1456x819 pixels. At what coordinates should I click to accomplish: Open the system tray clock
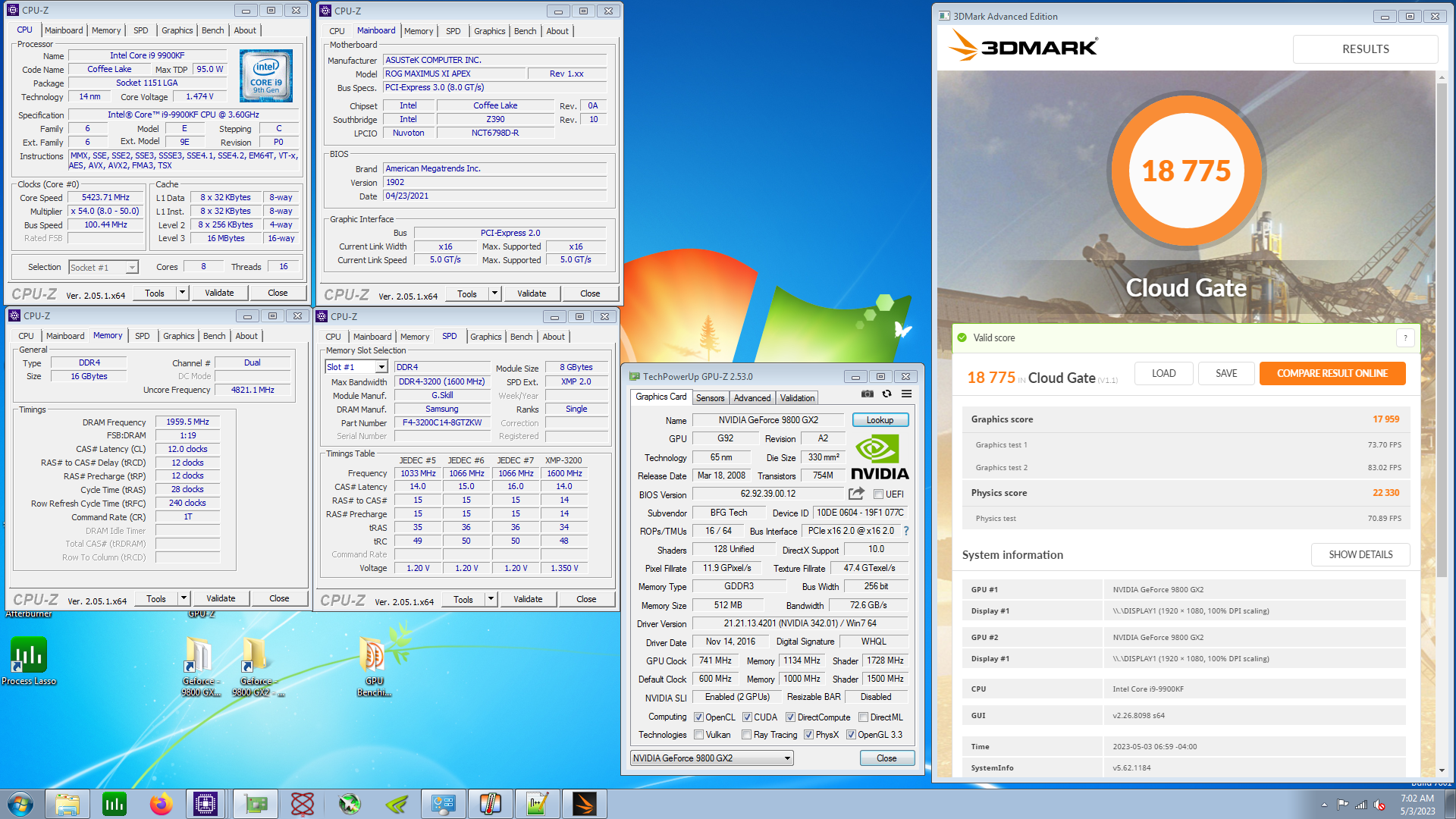[1417, 805]
